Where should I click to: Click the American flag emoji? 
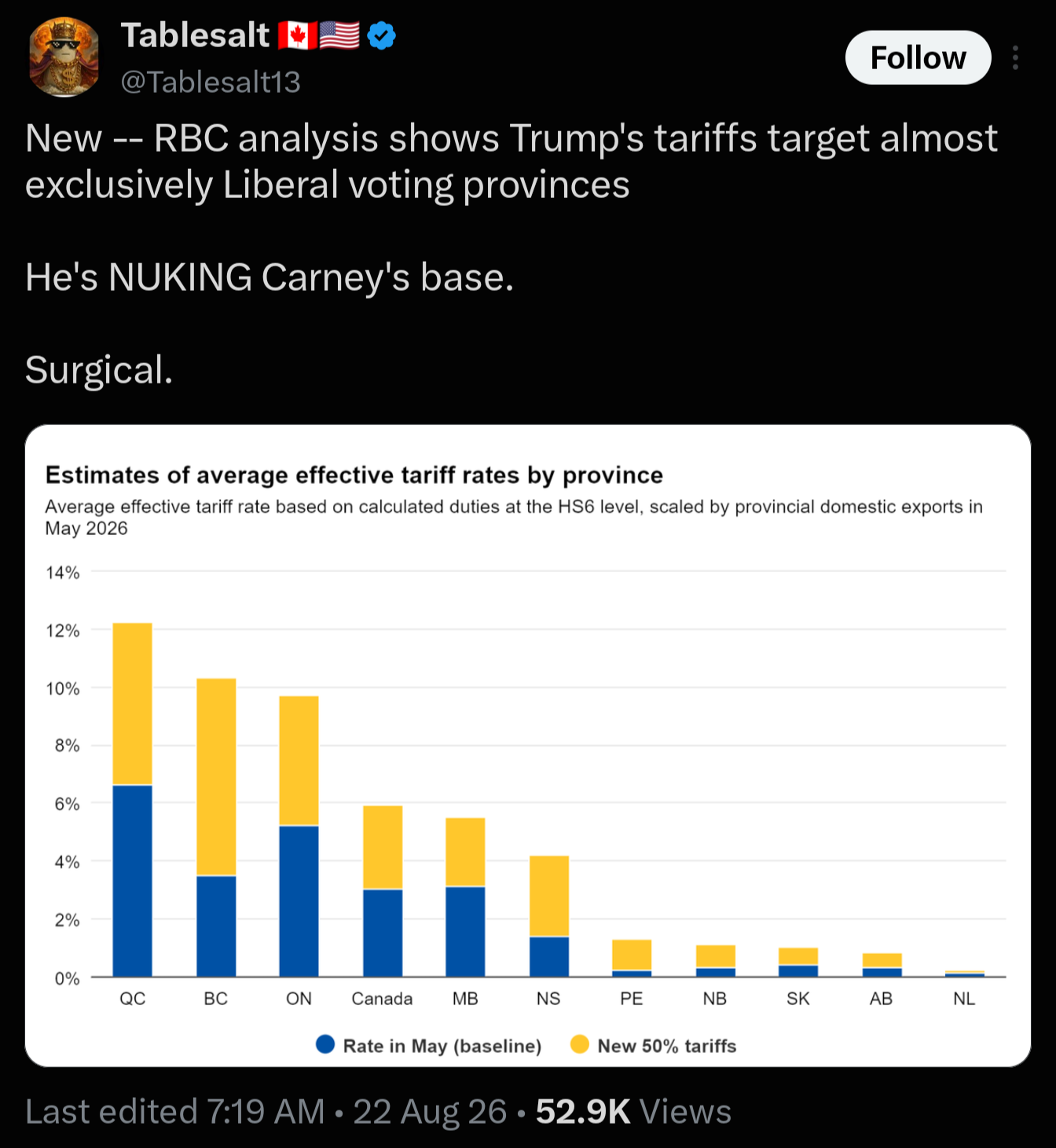tap(340, 35)
